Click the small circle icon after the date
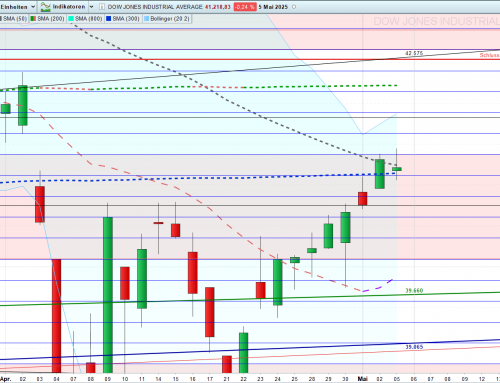Viewport: 500px width, 383px height. point(294,7)
